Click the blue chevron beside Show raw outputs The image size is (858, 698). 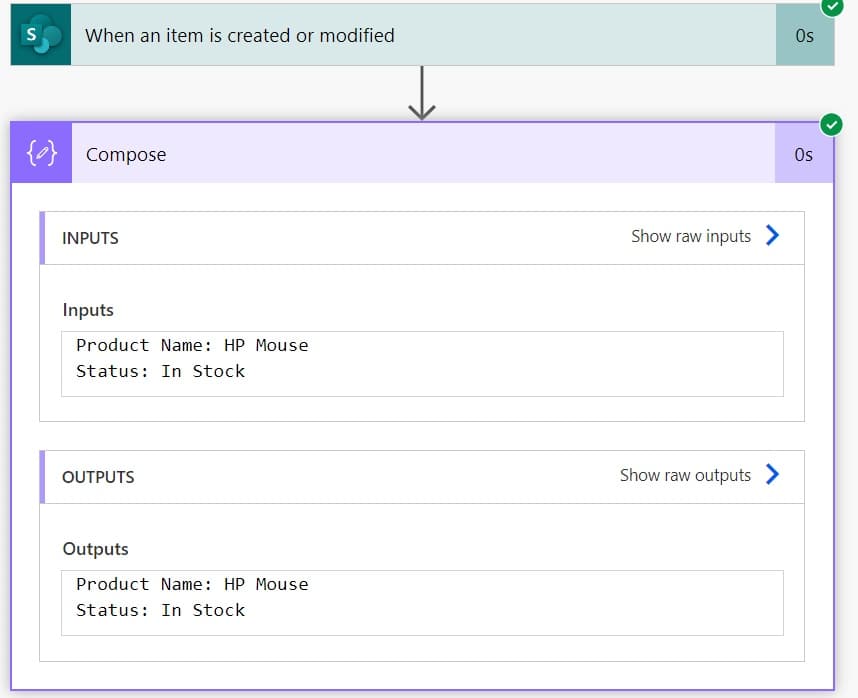coord(772,474)
